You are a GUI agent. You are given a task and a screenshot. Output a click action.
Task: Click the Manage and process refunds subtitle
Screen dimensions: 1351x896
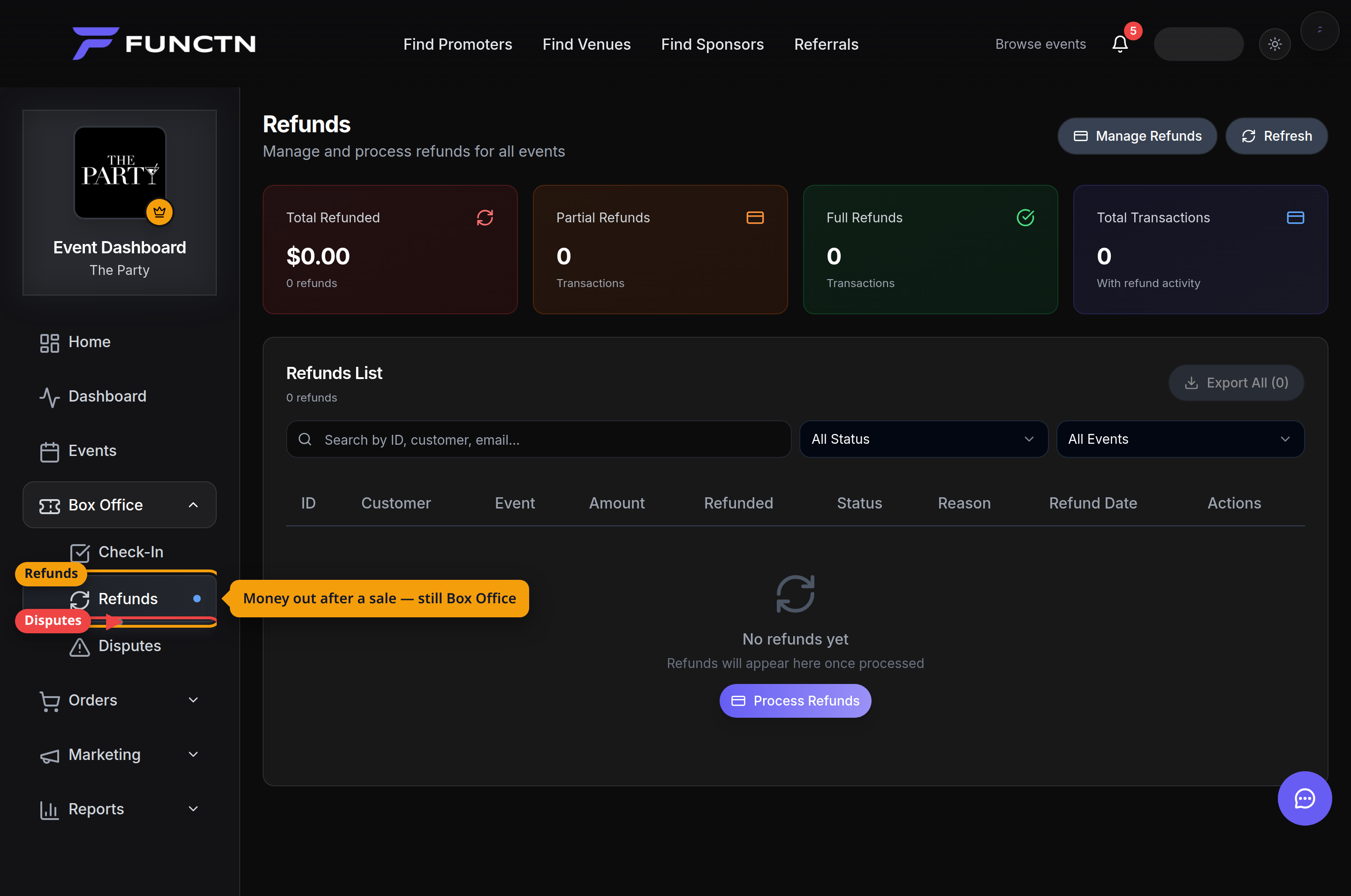pyautogui.click(x=414, y=152)
